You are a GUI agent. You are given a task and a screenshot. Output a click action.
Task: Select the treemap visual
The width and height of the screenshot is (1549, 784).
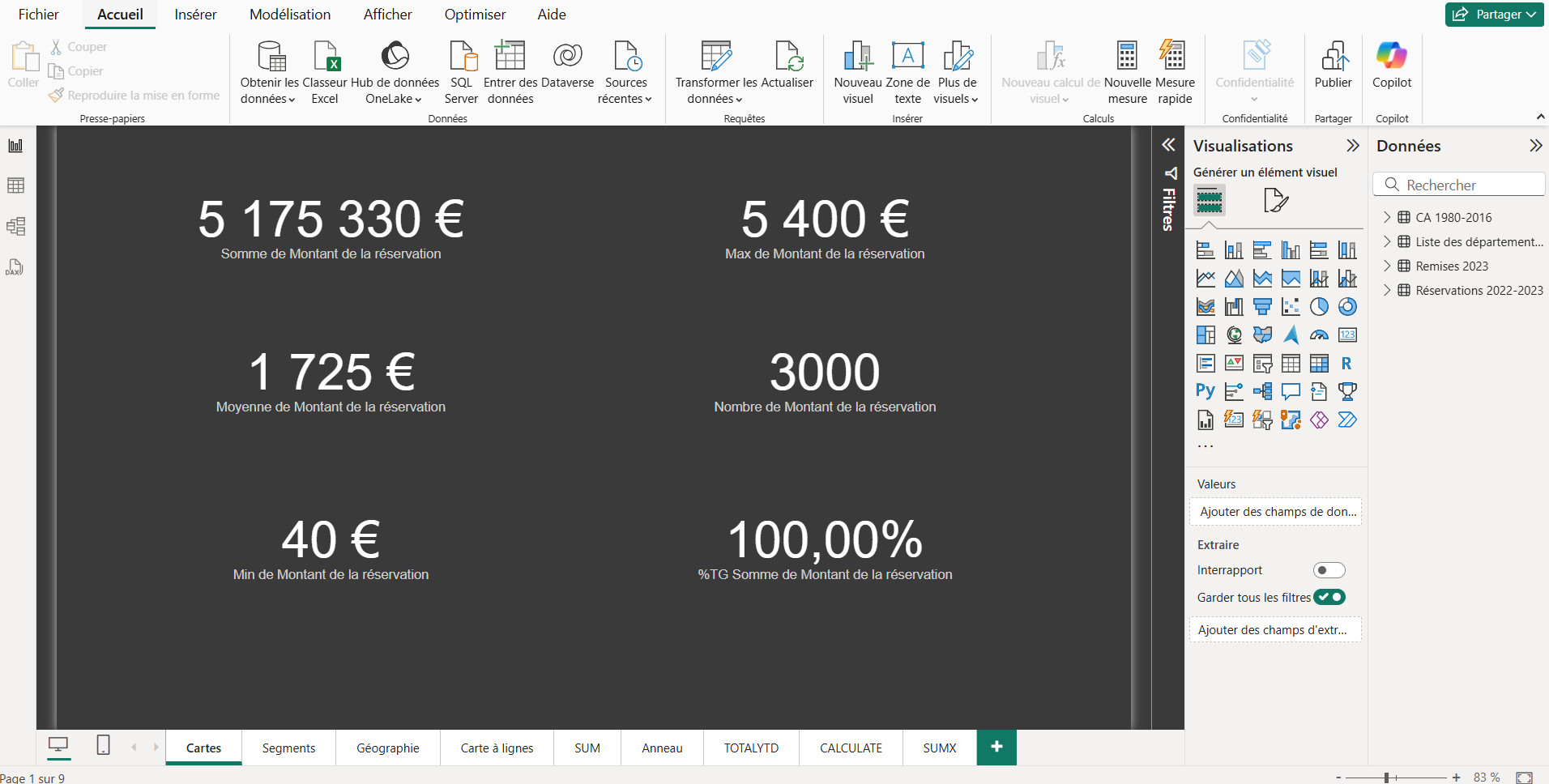coord(1205,335)
